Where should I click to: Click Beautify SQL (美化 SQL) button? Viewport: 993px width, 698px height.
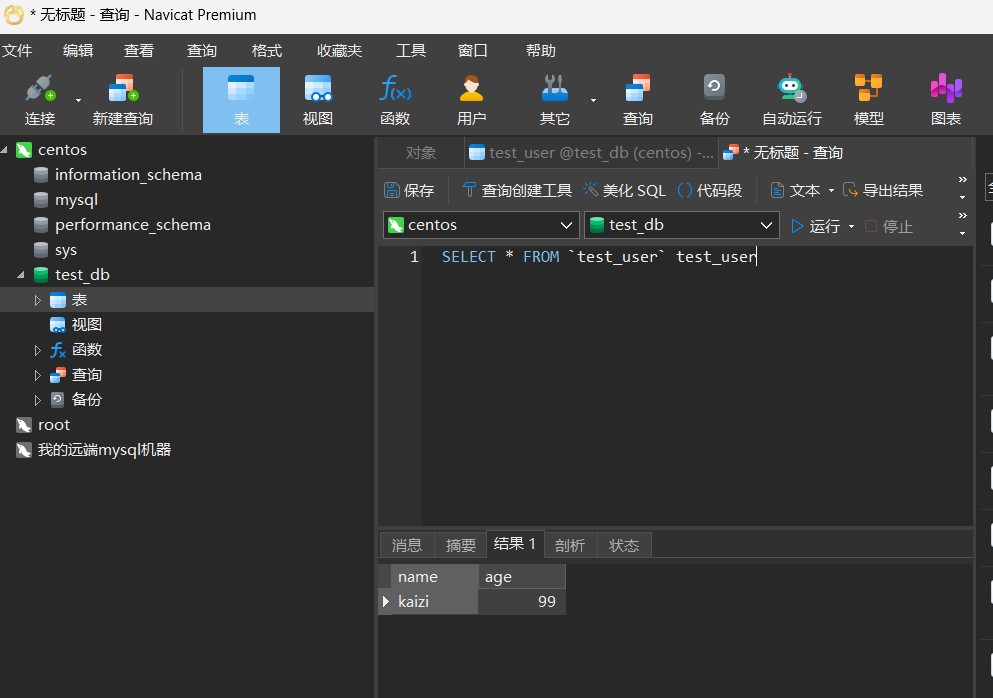click(624, 191)
